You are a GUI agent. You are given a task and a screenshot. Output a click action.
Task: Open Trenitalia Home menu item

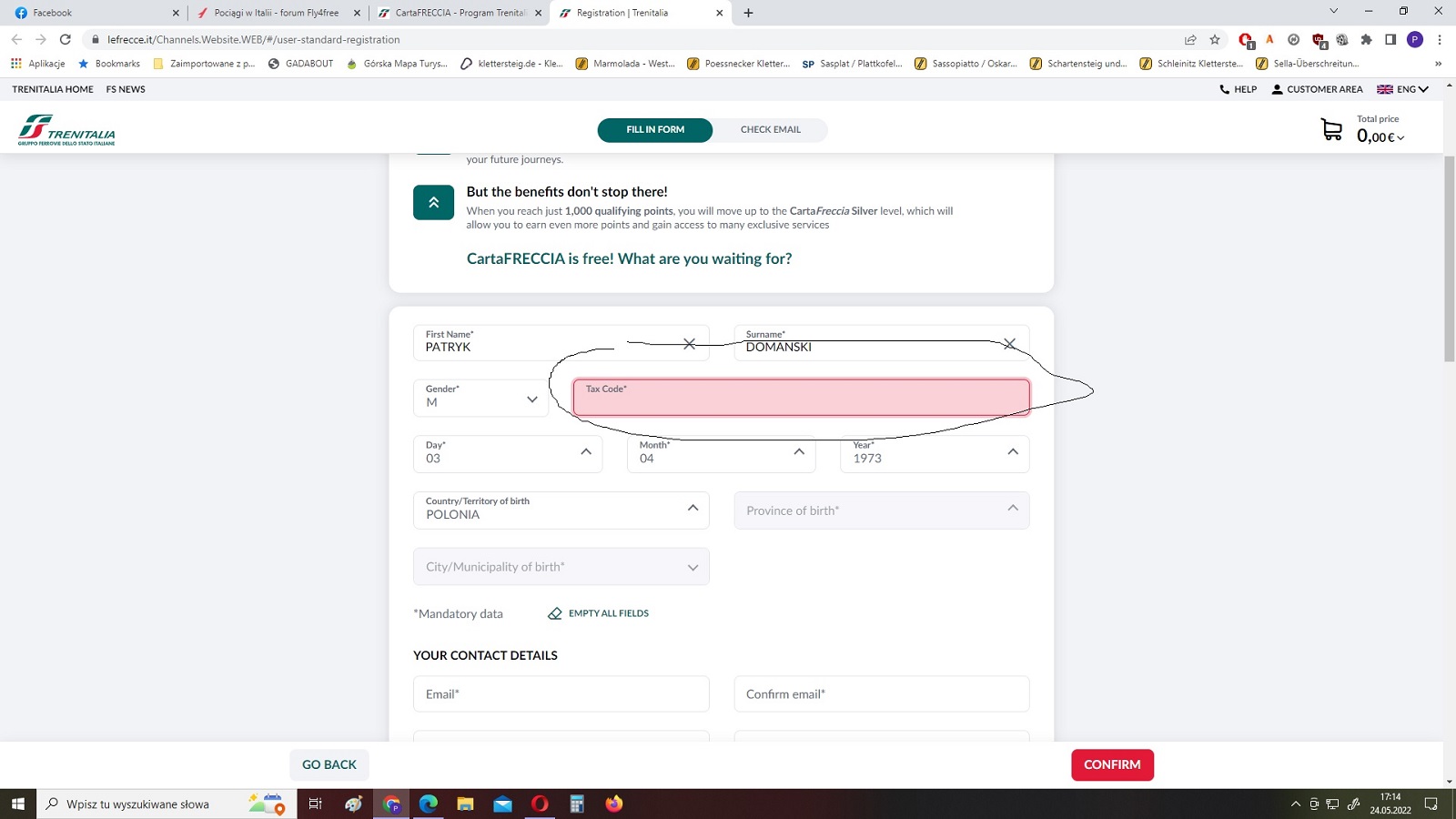53,89
